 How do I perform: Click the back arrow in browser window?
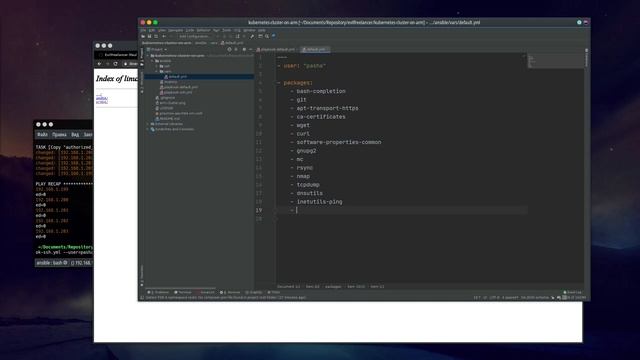point(99,64)
